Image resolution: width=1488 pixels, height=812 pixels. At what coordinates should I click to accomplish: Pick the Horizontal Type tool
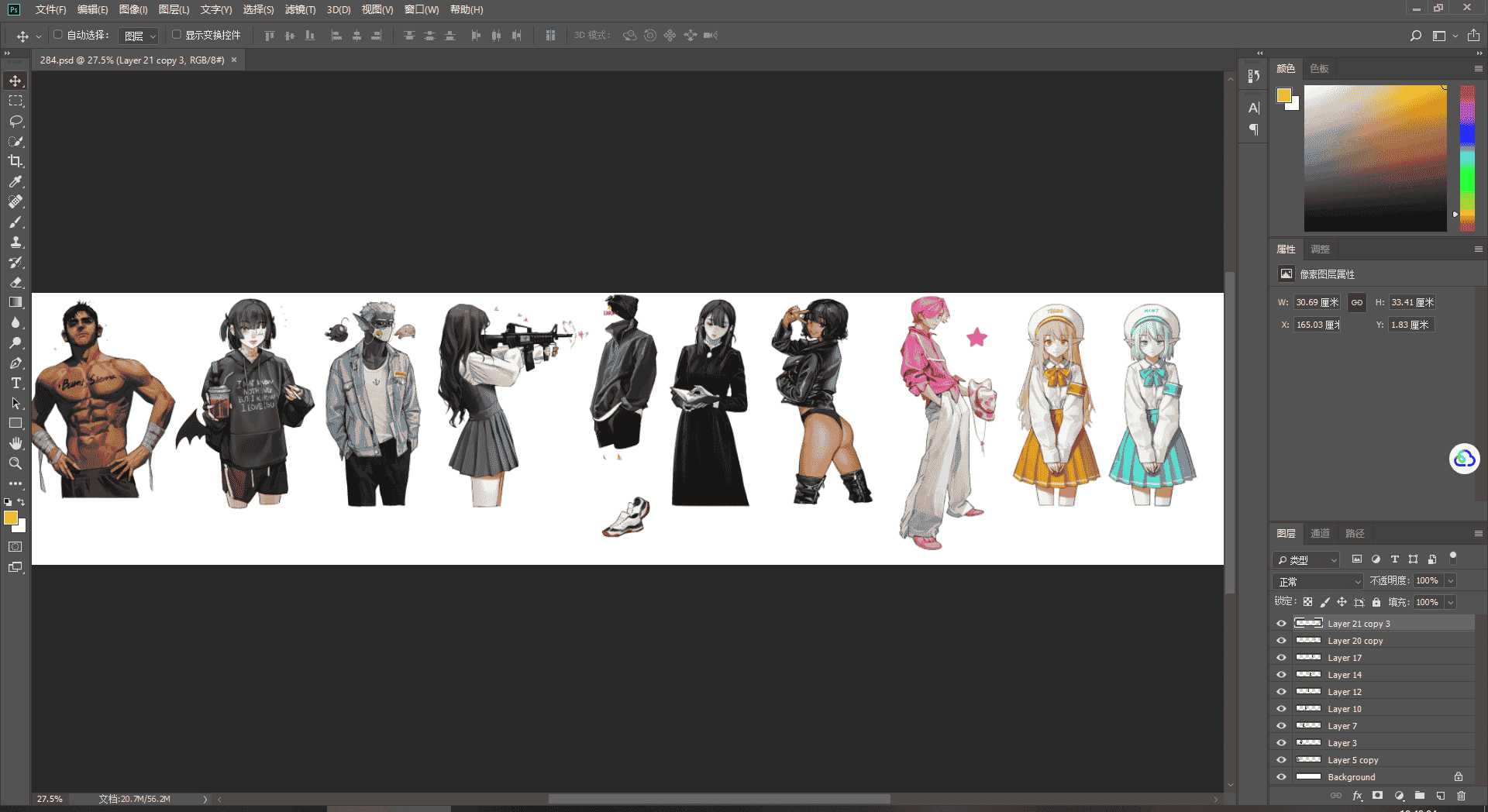15,383
